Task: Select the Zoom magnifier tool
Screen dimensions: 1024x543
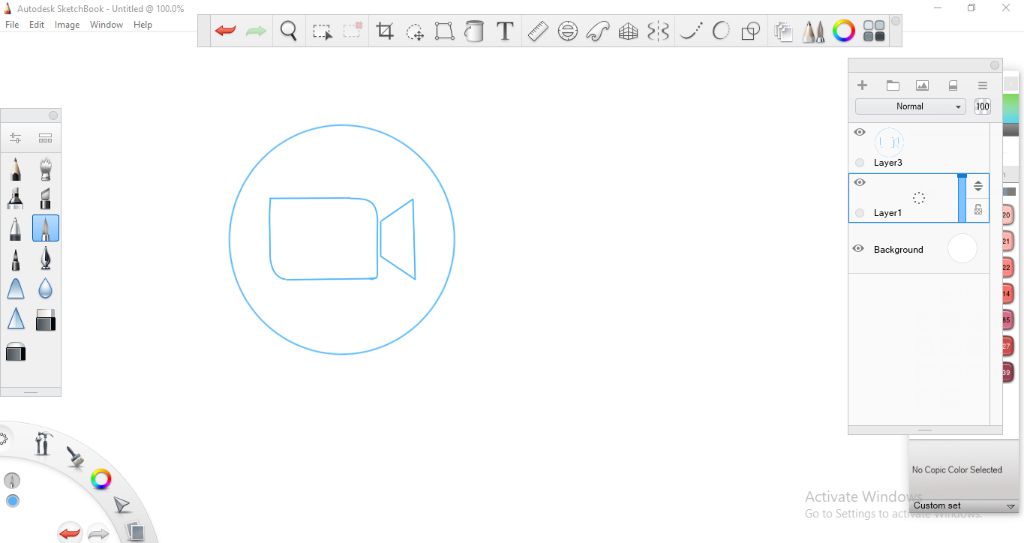Action: pyautogui.click(x=289, y=31)
